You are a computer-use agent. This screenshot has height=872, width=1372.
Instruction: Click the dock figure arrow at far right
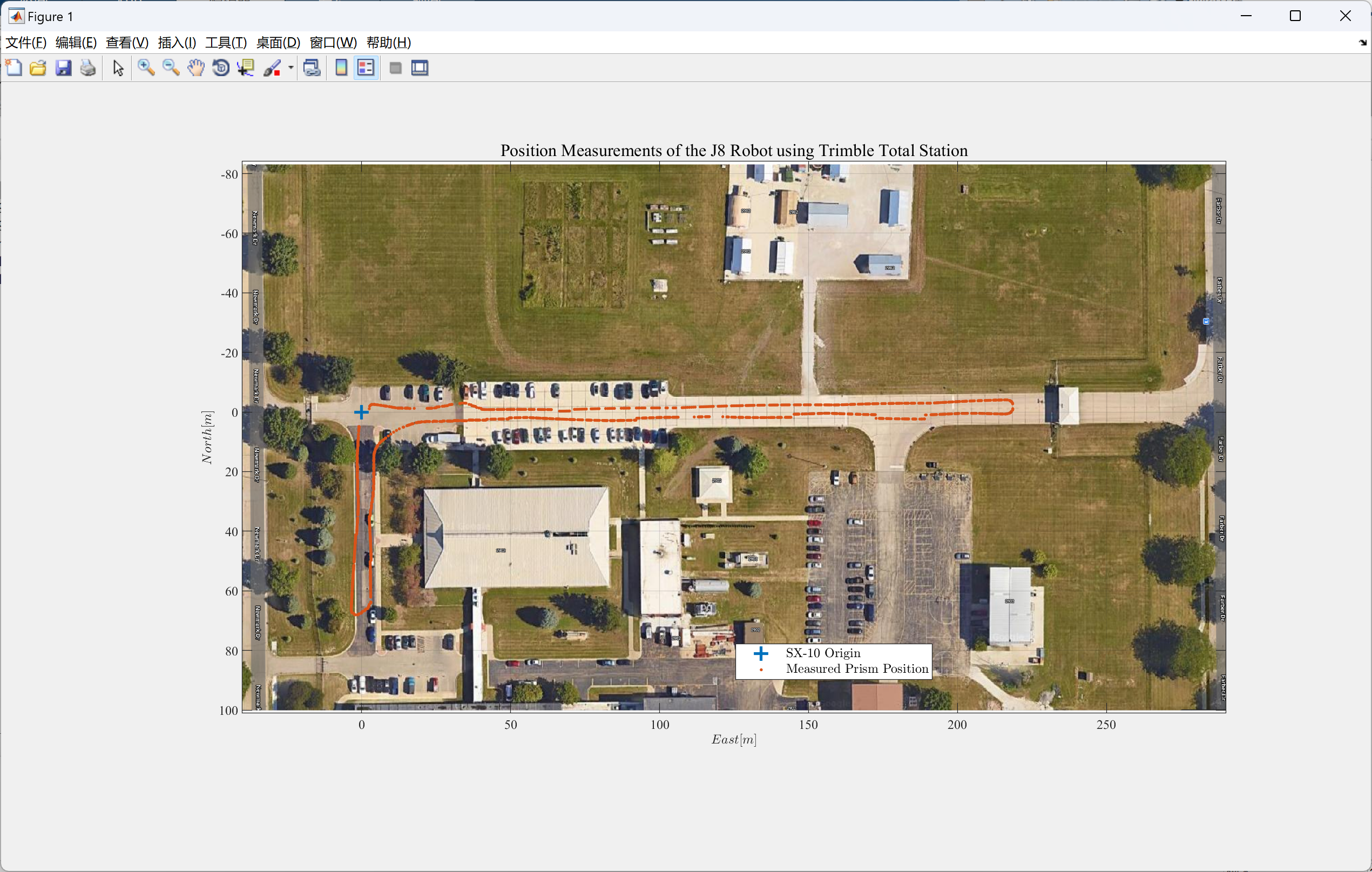pos(1362,43)
